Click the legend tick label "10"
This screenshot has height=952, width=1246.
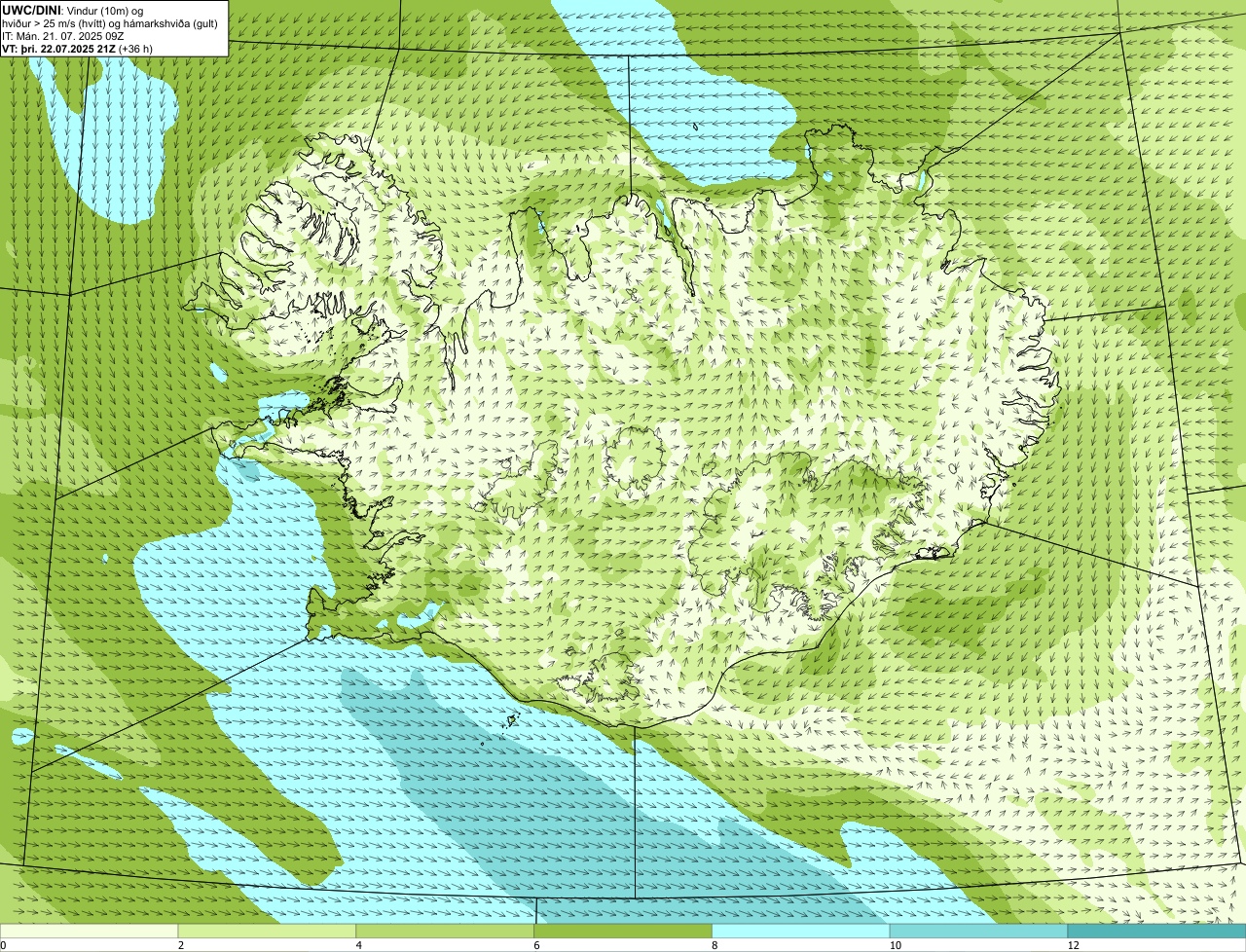(895, 945)
